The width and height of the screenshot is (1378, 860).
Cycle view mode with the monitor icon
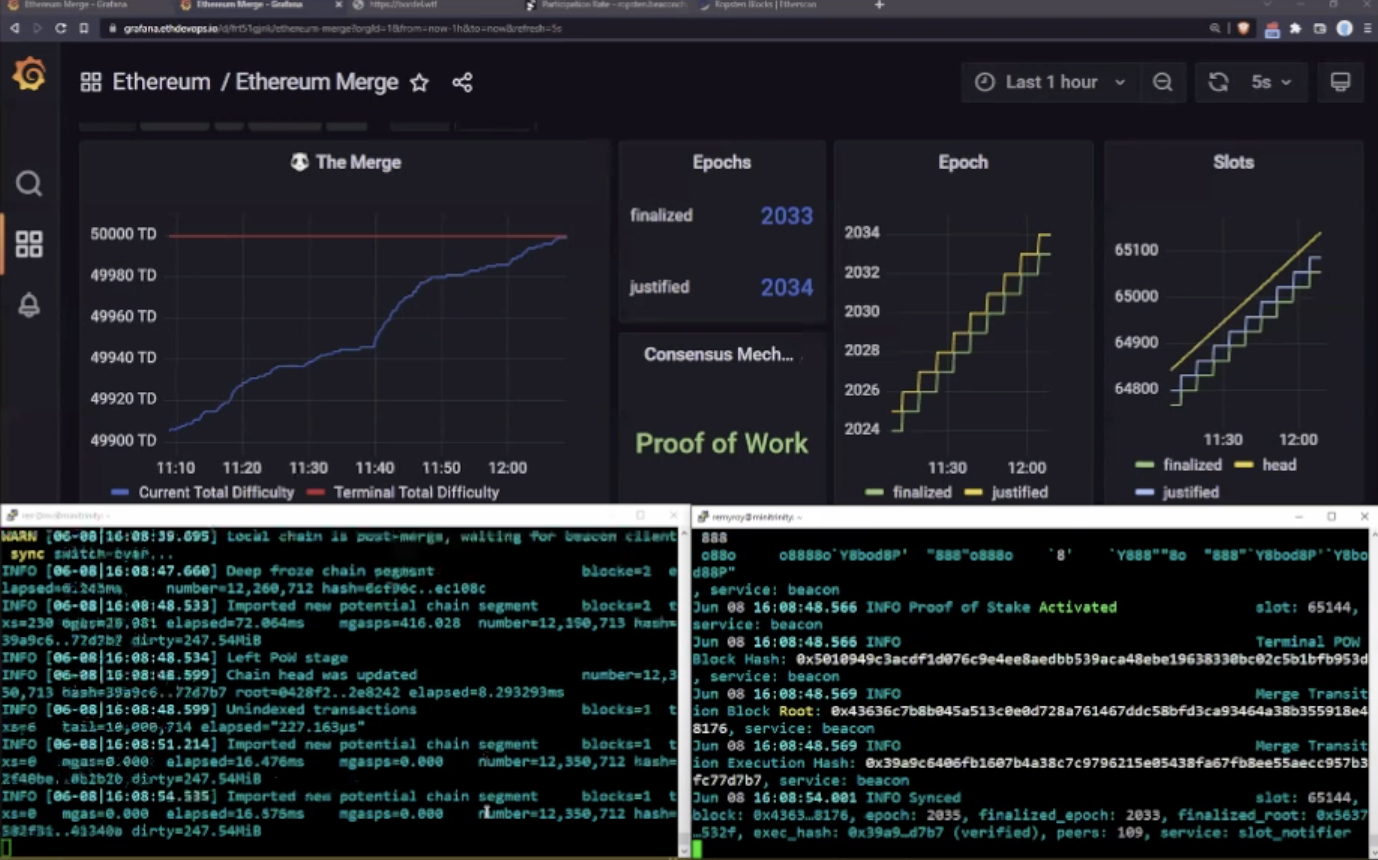coord(1340,82)
